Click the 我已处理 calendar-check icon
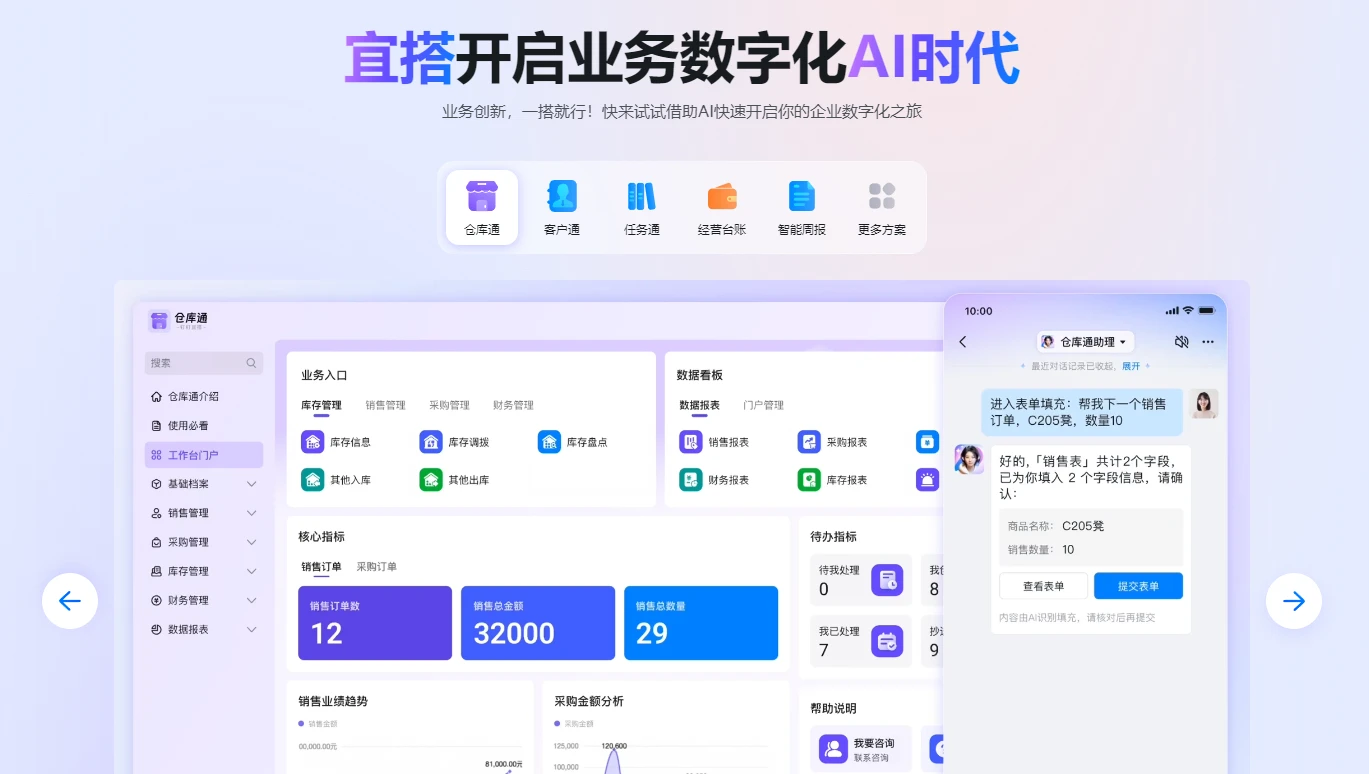This screenshot has height=774, width=1369. 887,641
